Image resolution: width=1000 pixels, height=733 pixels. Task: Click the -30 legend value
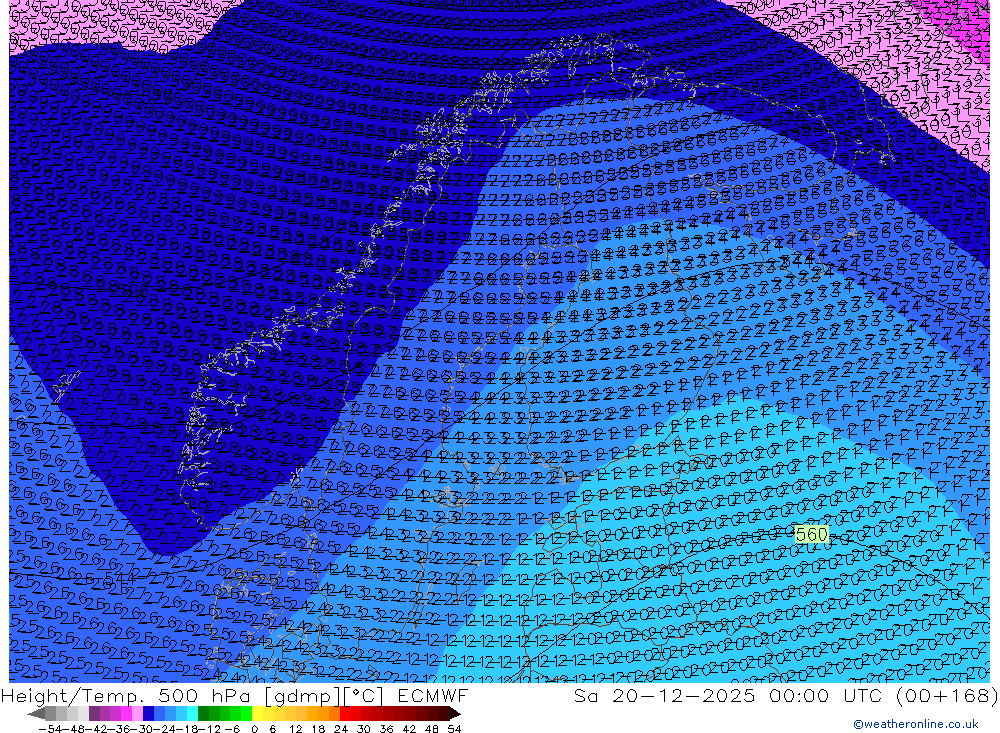pyautogui.click(x=143, y=729)
